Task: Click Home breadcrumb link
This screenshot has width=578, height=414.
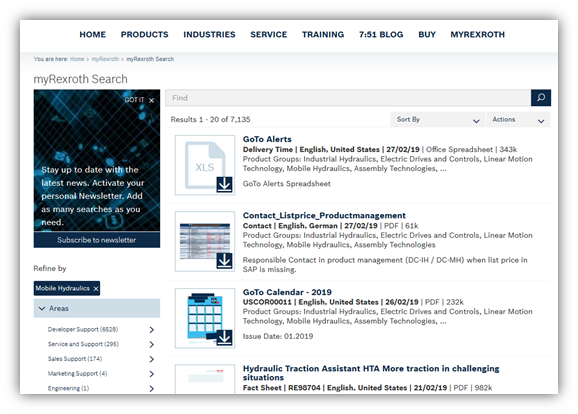Action: point(77,59)
